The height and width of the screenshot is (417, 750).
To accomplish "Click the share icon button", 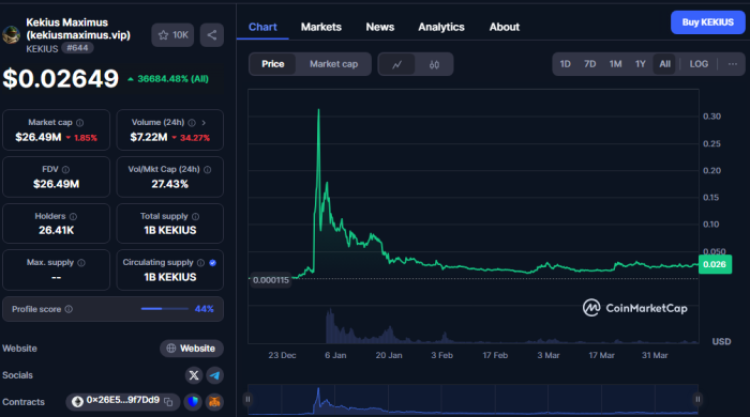I will pyautogui.click(x=212, y=35).
